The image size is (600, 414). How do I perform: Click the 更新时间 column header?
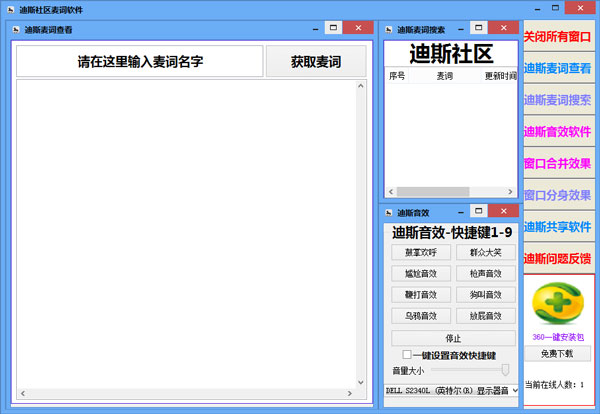point(499,76)
